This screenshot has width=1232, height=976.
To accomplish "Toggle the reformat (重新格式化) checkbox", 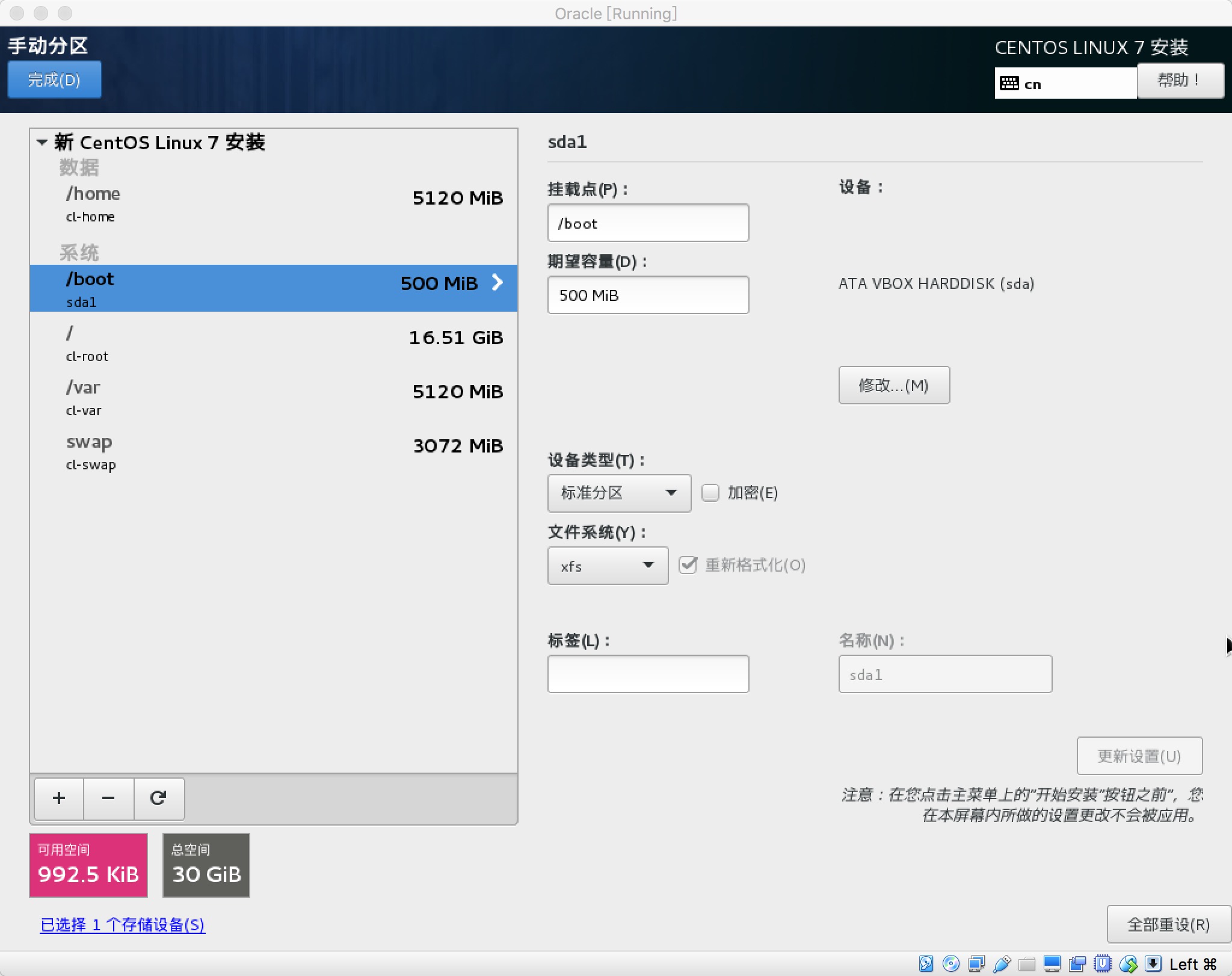I will [x=688, y=565].
